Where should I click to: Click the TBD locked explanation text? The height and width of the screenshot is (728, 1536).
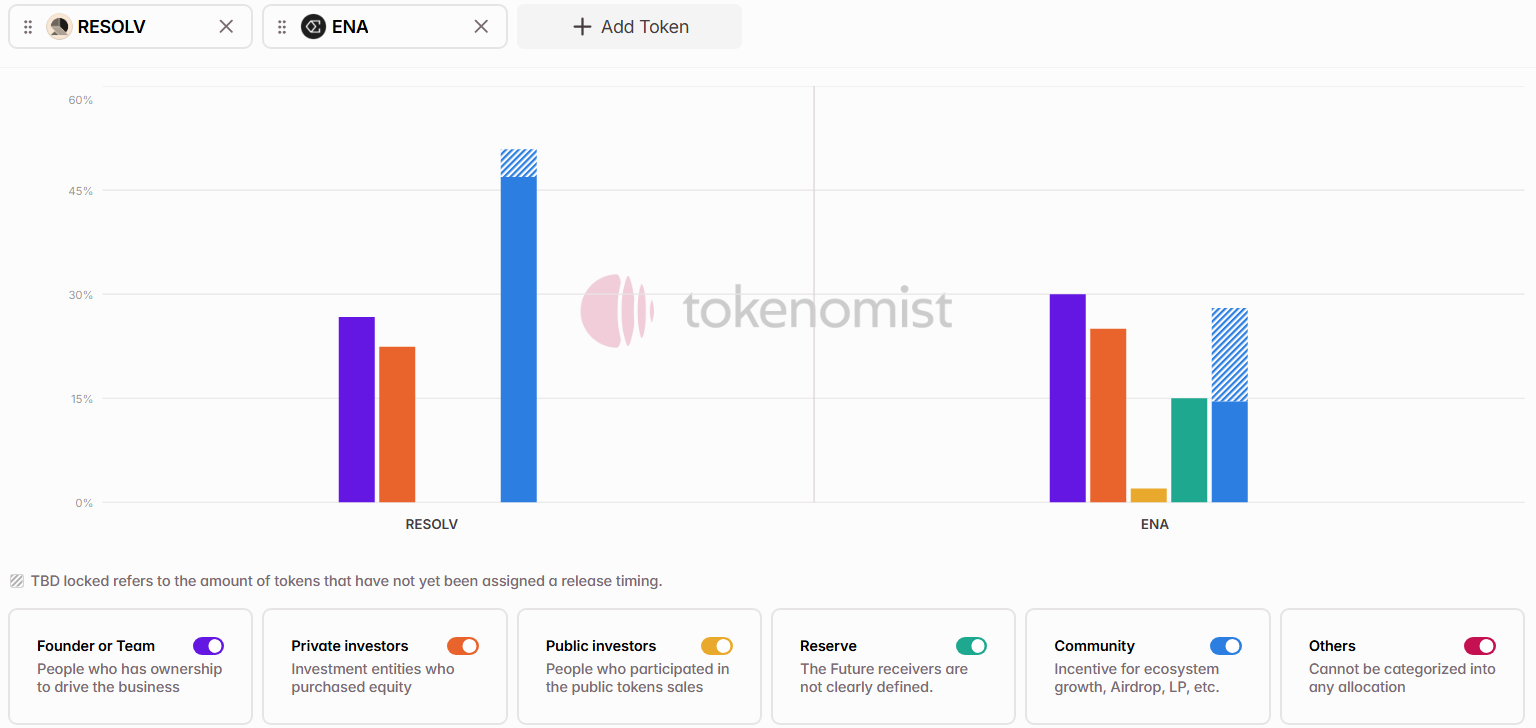click(x=346, y=581)
